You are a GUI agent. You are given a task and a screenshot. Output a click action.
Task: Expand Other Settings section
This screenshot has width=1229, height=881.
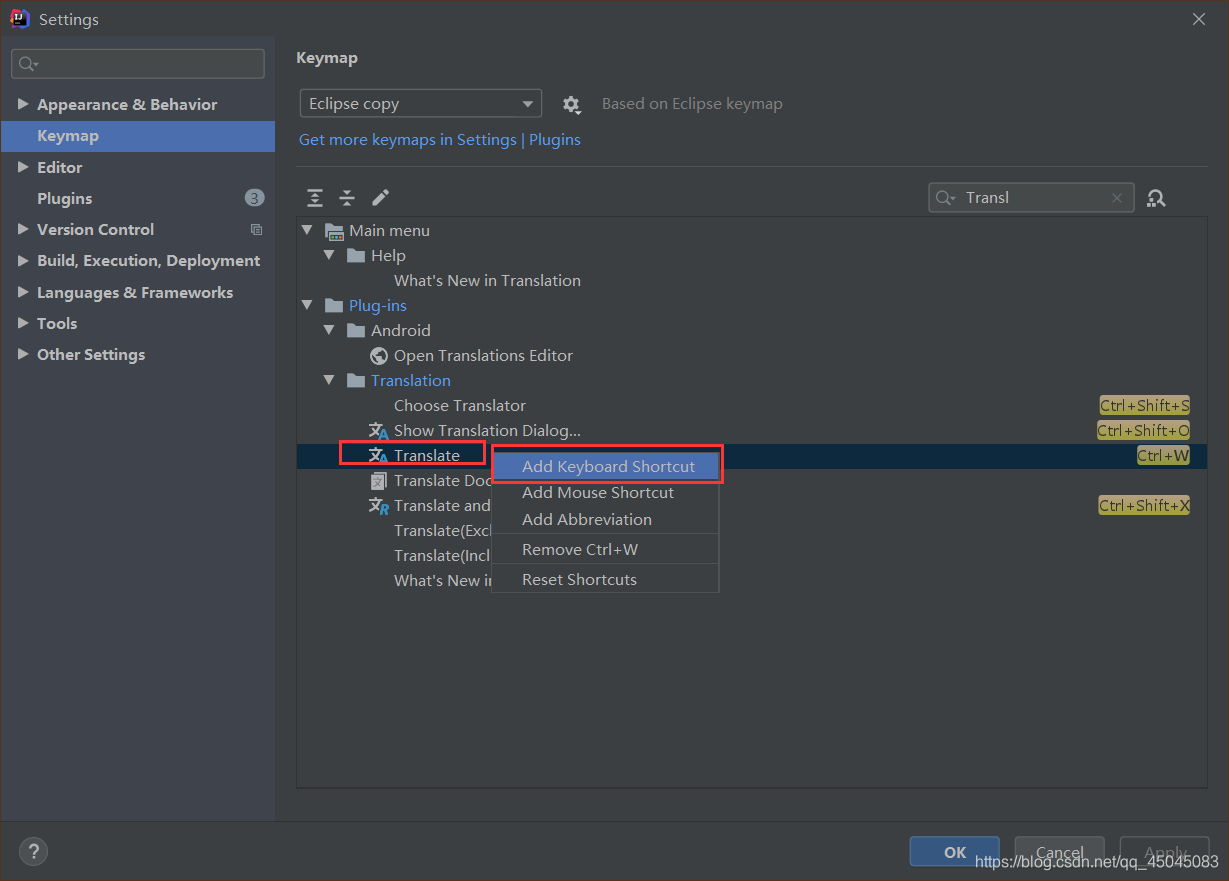(x=23, y=354)
